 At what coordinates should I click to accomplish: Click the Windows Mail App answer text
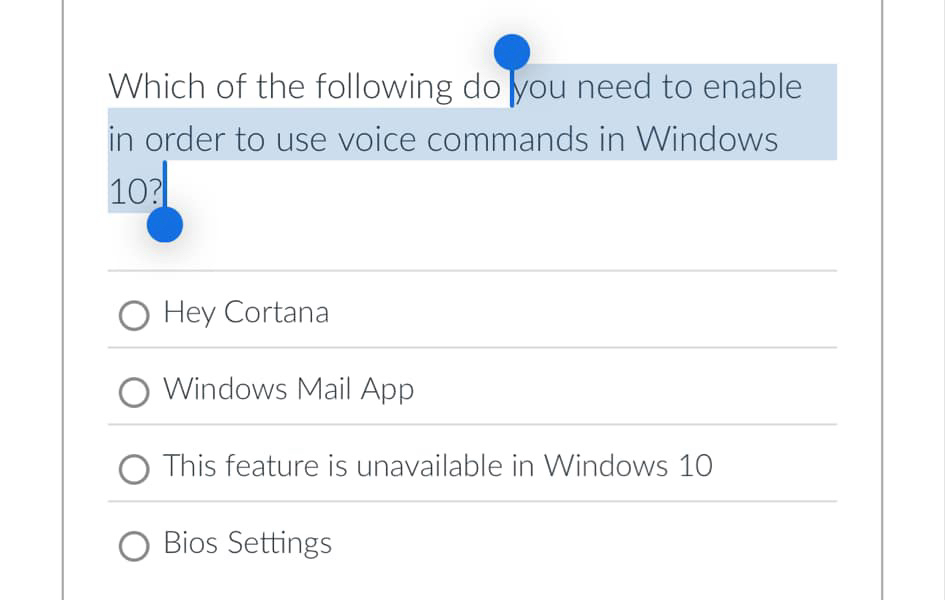[x=288, y=390]
